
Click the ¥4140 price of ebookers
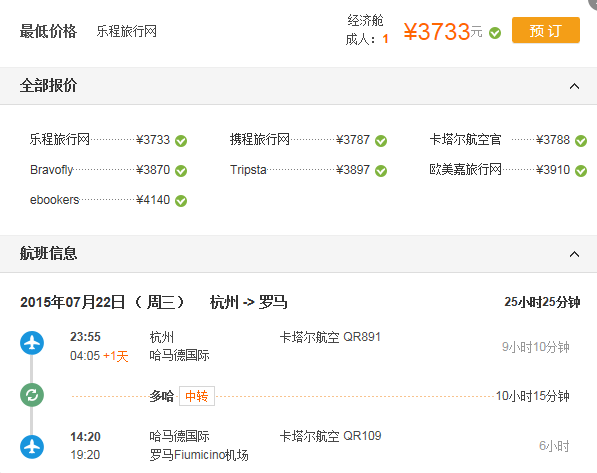[153, 200]
